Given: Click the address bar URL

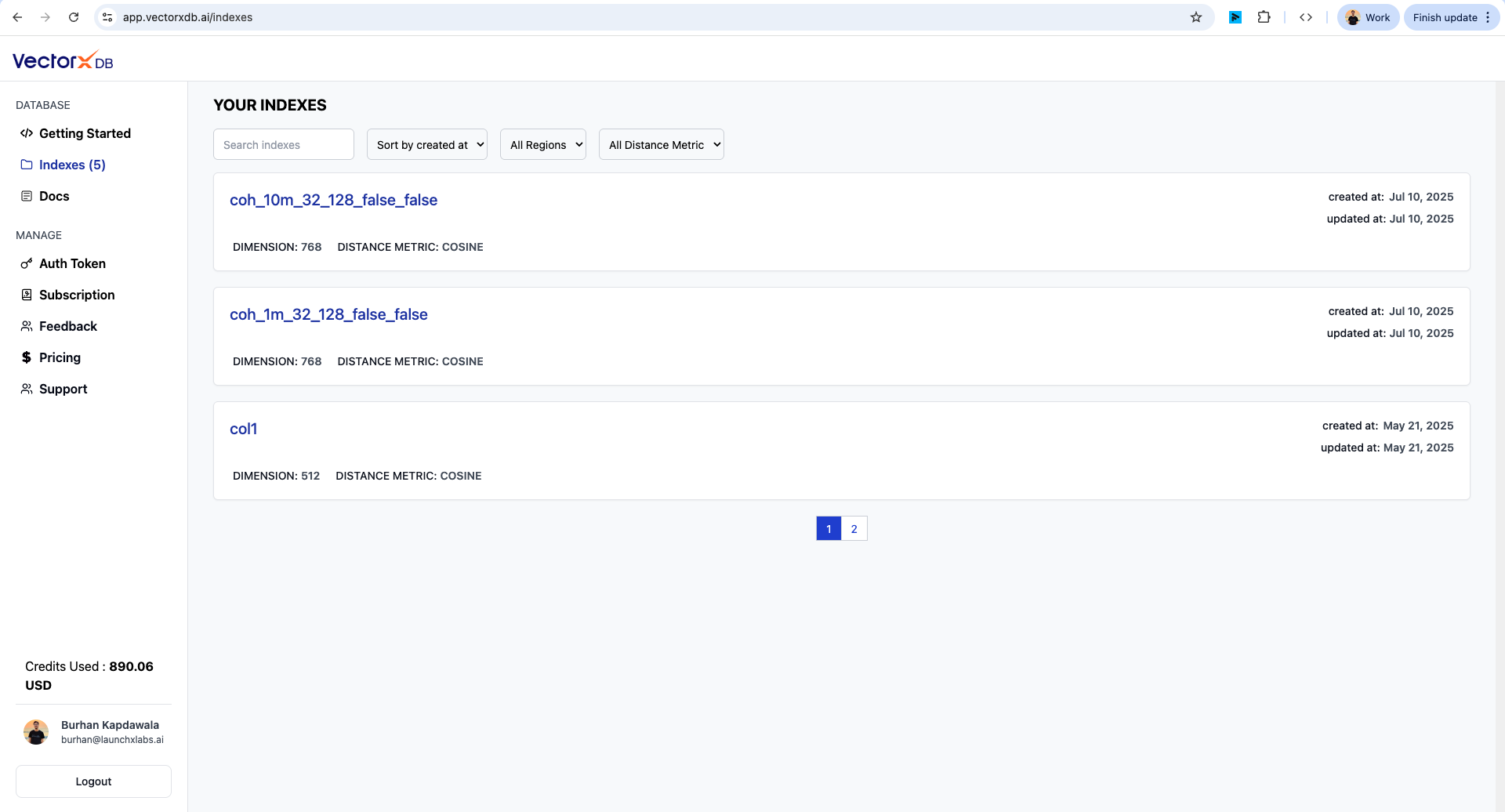Looking at the screenshot, I should coord(187,17).
